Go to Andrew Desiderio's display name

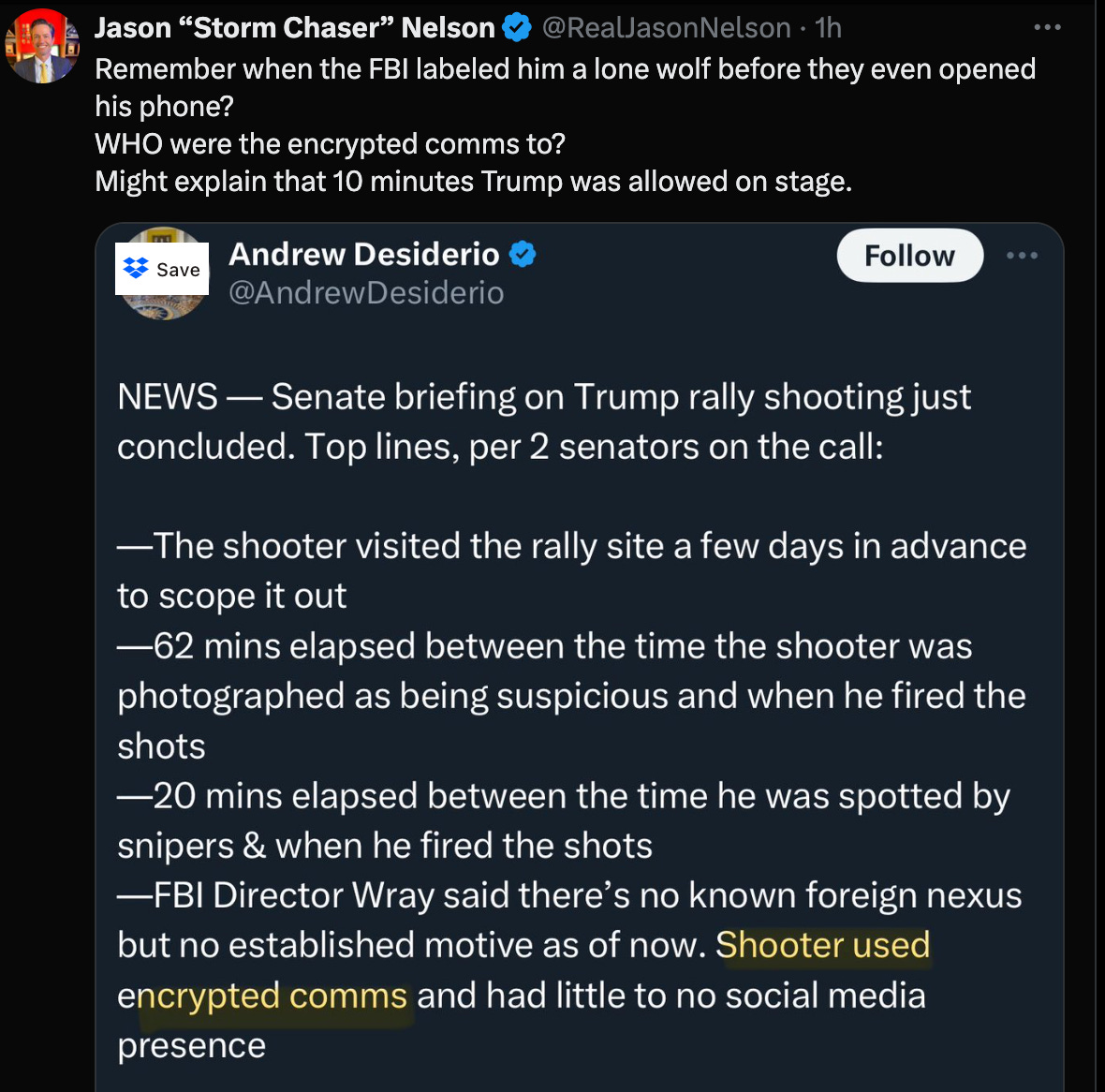pyautogui.click(x=364, y=254)
